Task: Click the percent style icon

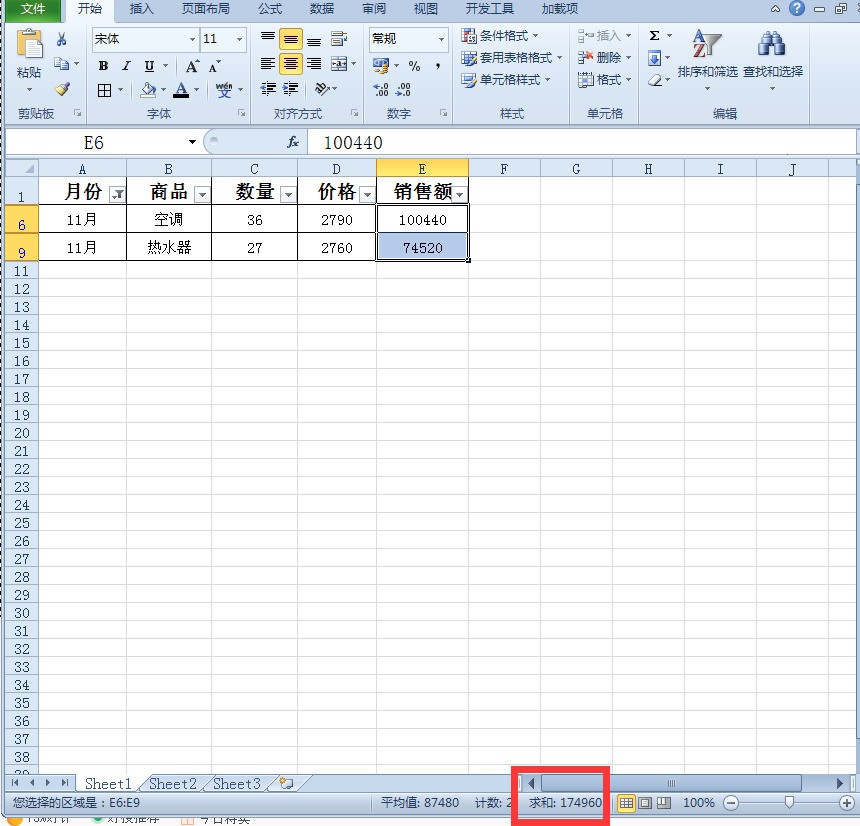Action: [x=414, y=66]
